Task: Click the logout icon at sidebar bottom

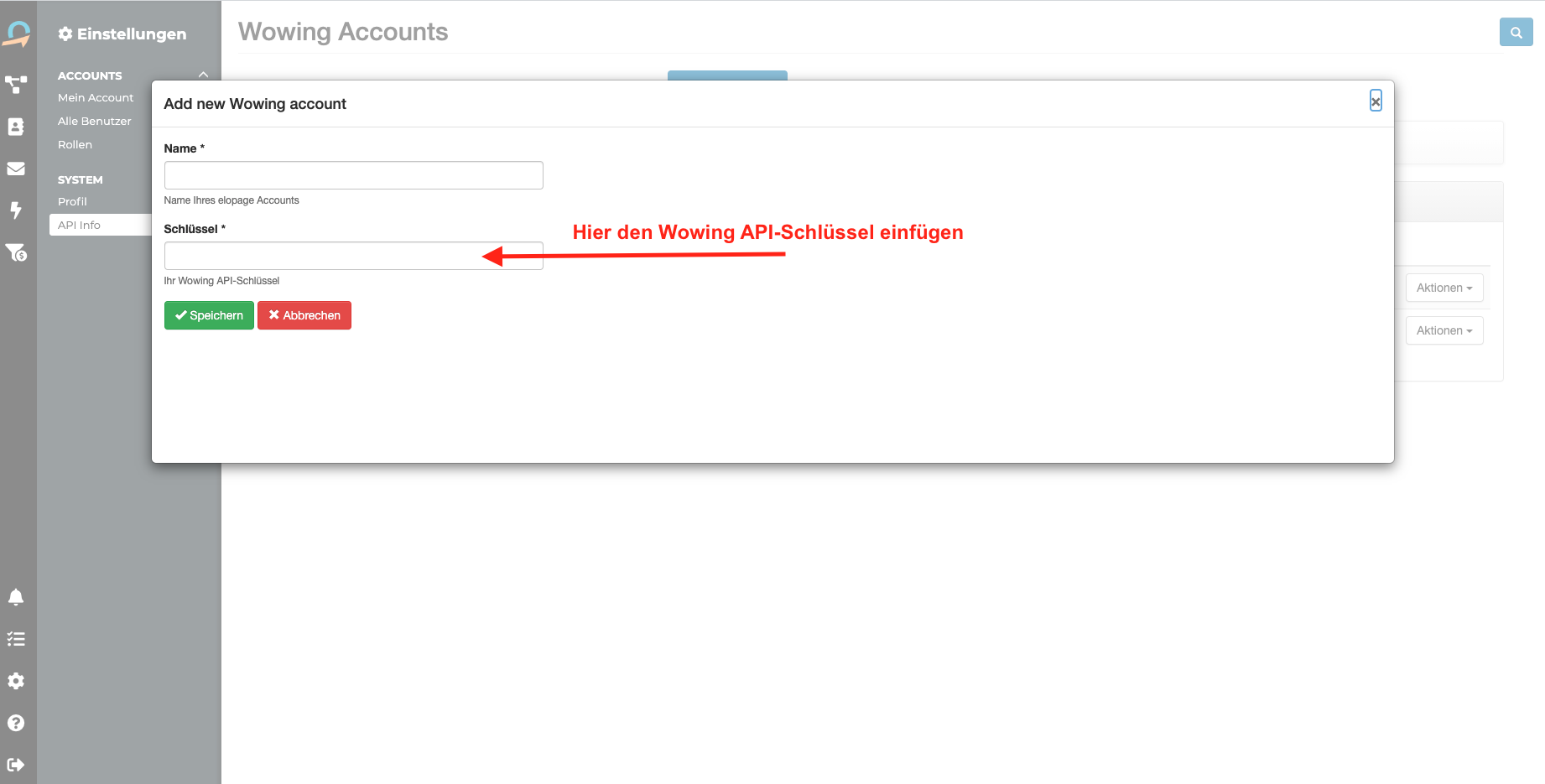Action: point(16,765)
